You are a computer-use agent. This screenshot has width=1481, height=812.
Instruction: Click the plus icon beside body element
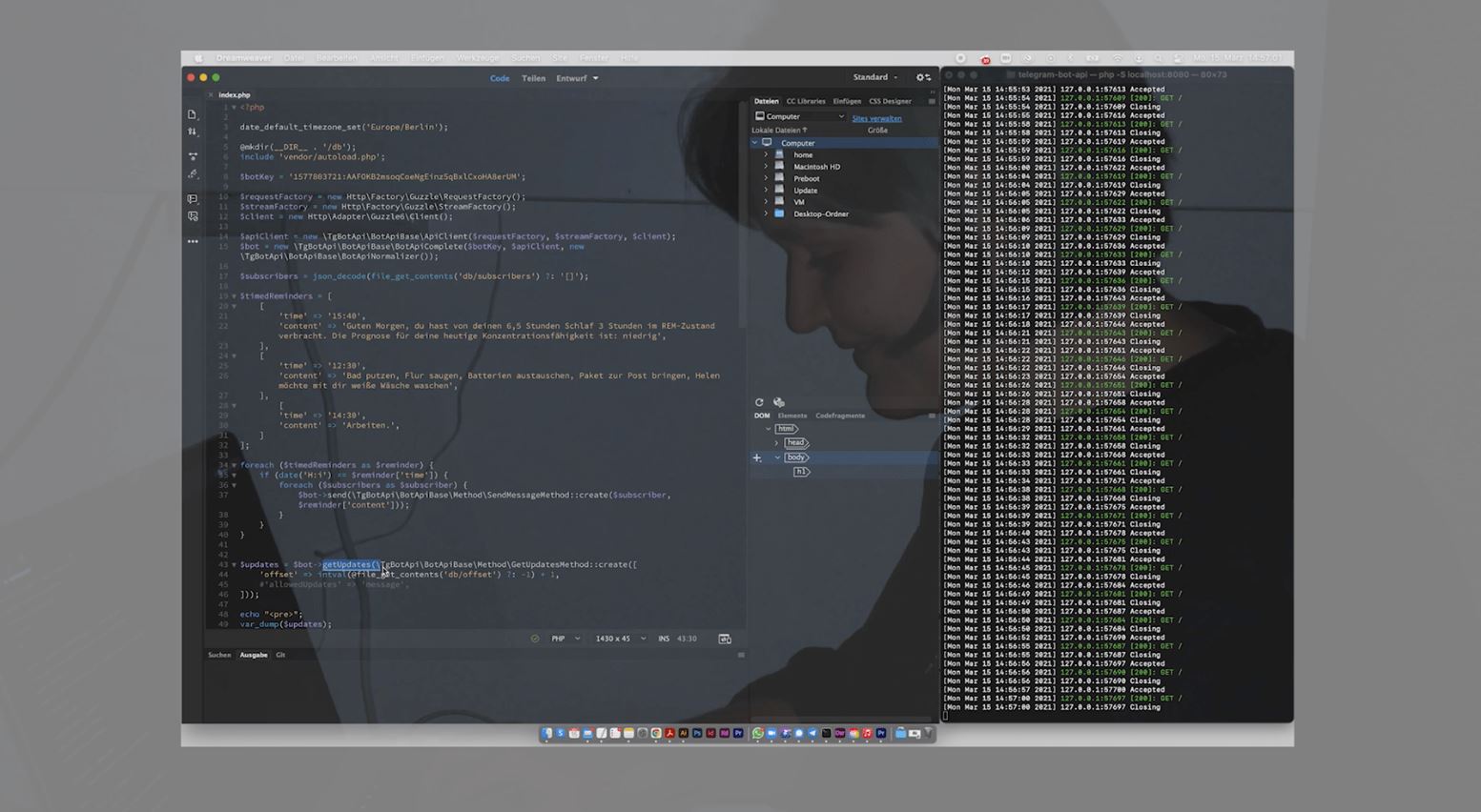coord(757,458)
